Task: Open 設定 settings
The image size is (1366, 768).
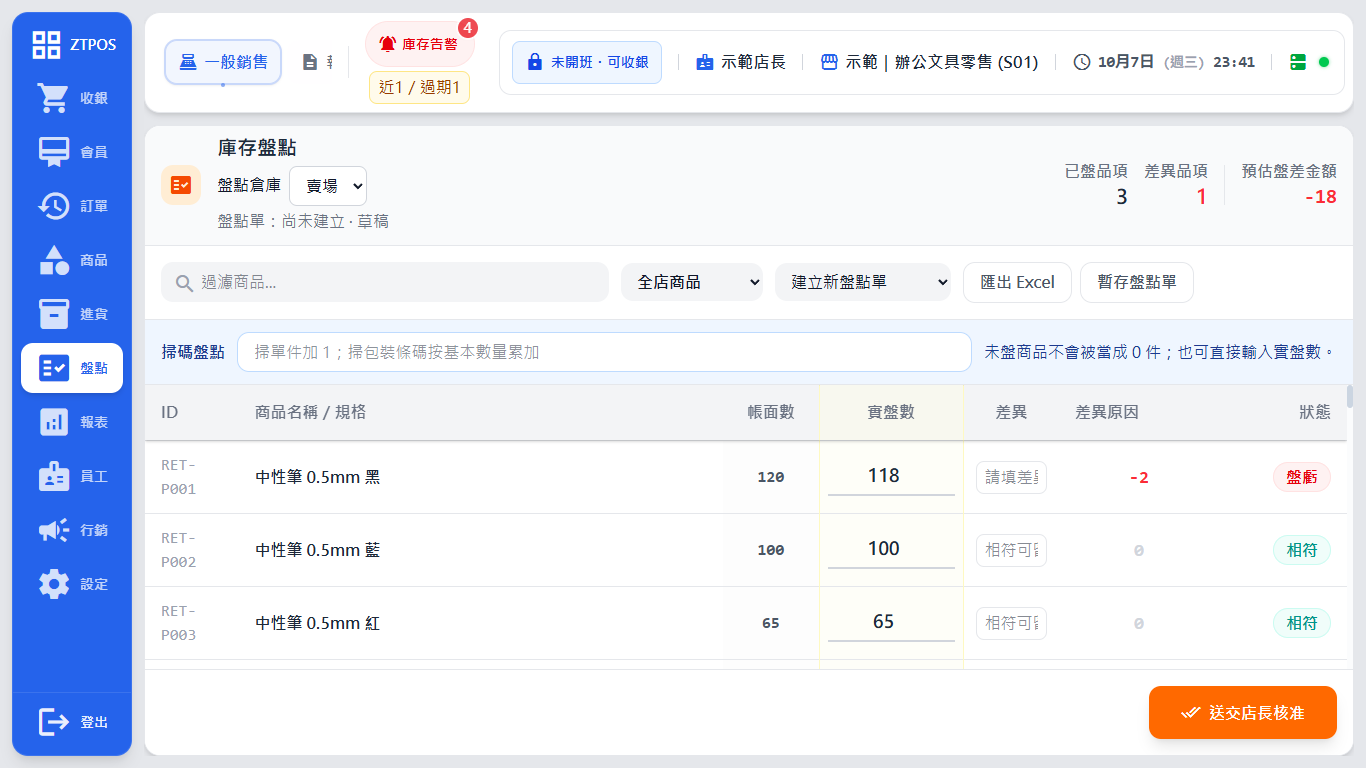Action: point(72,584)
